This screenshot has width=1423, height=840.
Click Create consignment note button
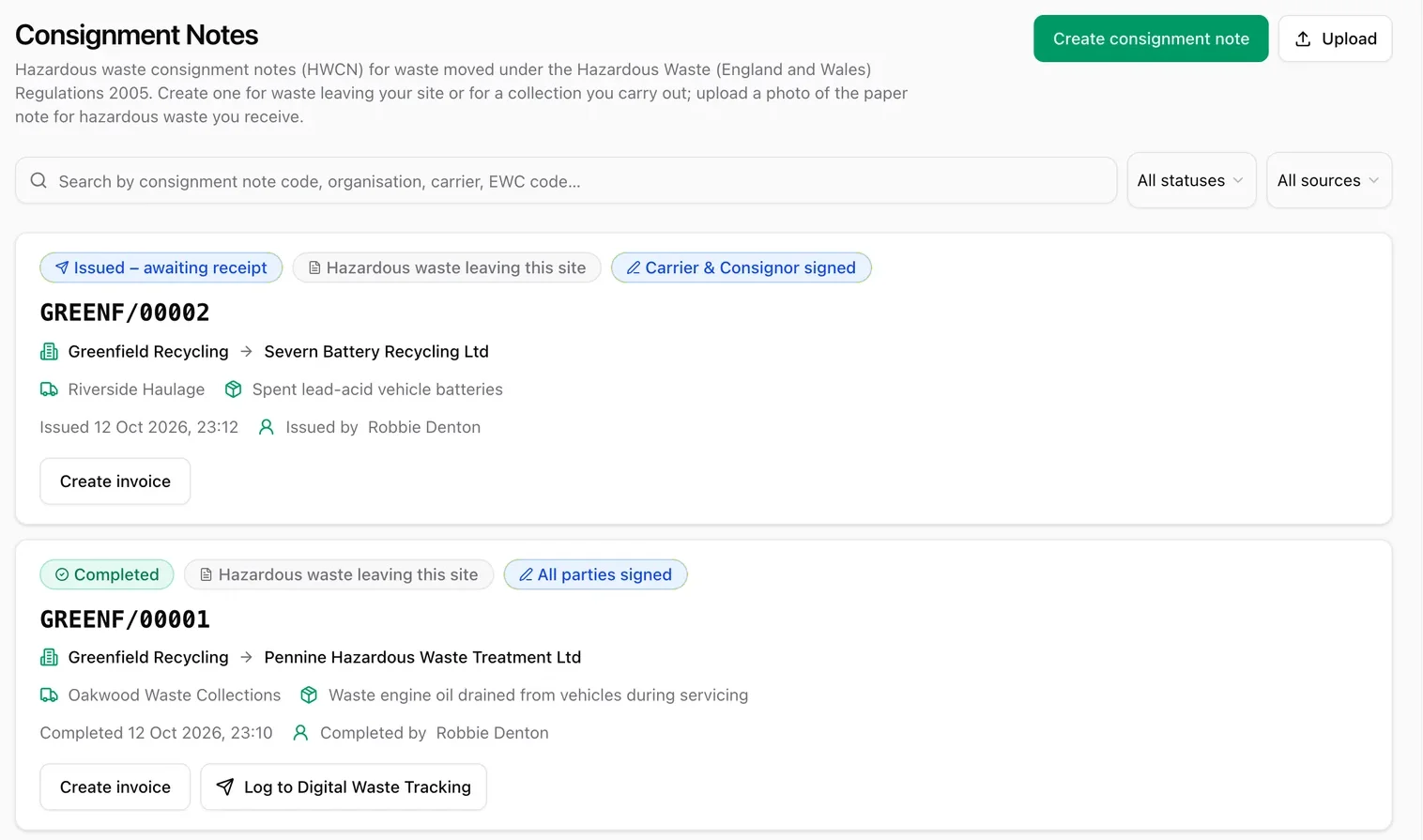1151,38
